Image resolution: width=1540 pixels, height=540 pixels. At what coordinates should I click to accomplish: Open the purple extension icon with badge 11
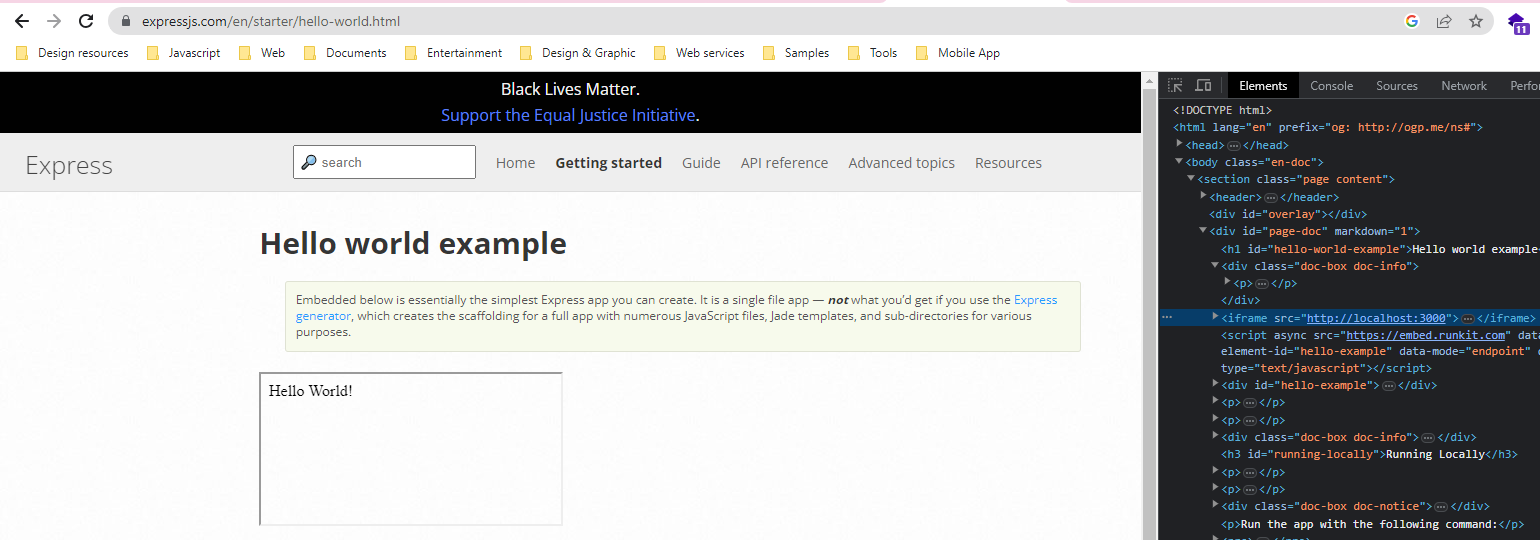tap(1518, 22)
